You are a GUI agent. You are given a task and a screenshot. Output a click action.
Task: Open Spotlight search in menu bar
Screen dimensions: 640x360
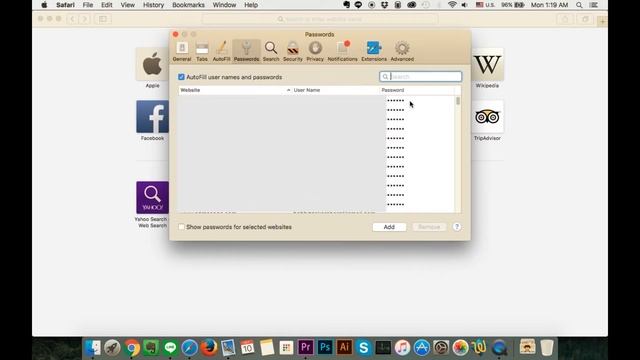point(579,5)
